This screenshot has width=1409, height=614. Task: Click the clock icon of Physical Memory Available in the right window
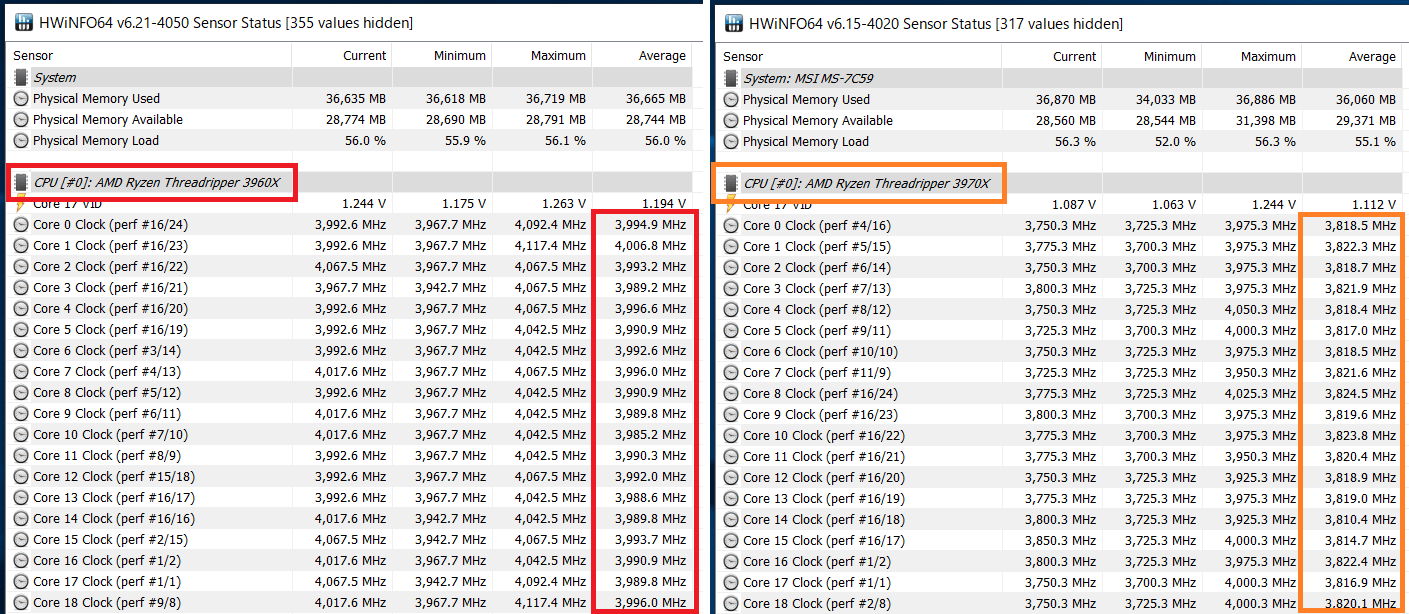(x=731, y=120)
